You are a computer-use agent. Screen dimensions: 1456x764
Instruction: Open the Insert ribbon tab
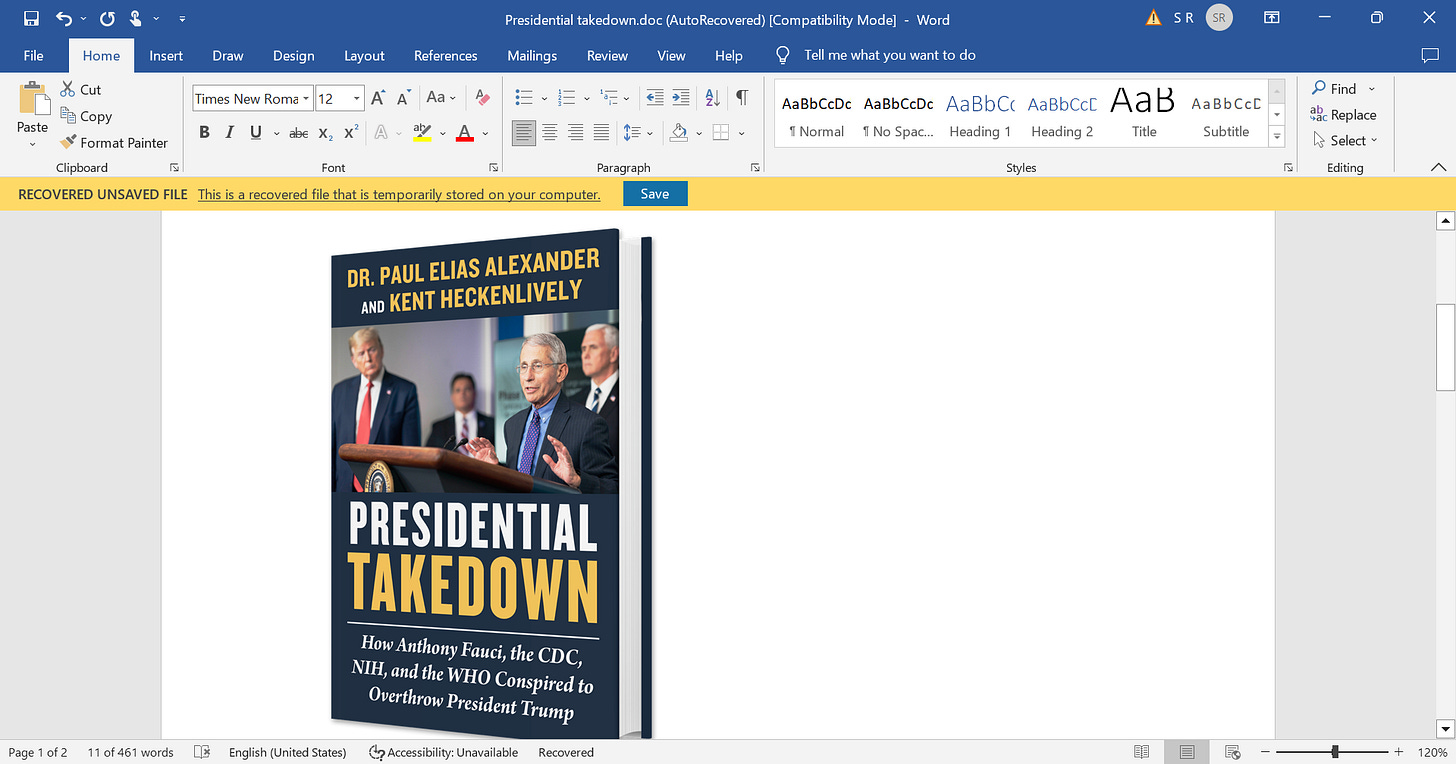coord(166,56)
